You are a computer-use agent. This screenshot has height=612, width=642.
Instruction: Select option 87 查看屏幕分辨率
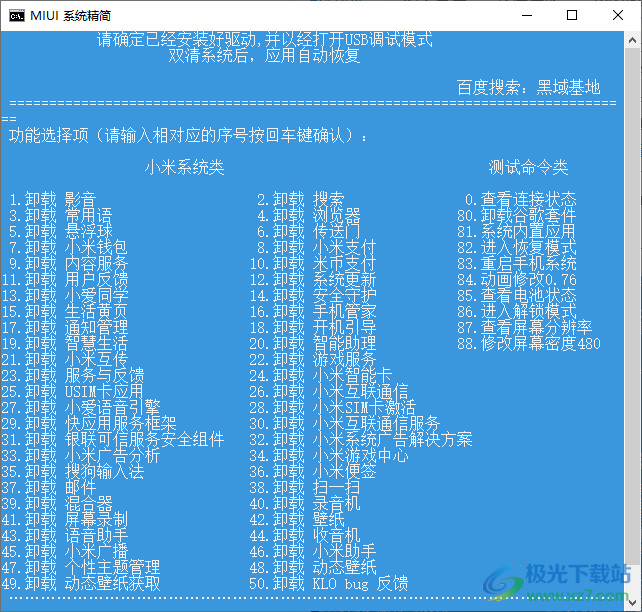point(525,327)
